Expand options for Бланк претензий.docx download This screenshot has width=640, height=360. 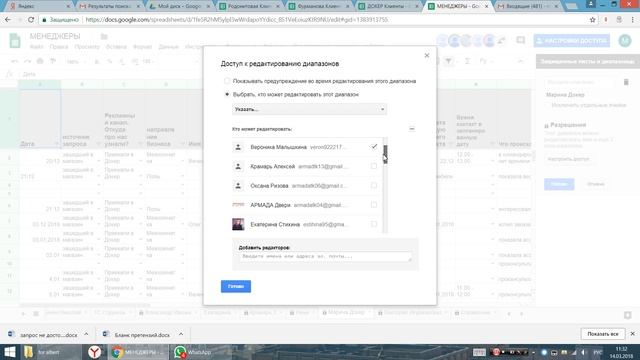point(181,334)
